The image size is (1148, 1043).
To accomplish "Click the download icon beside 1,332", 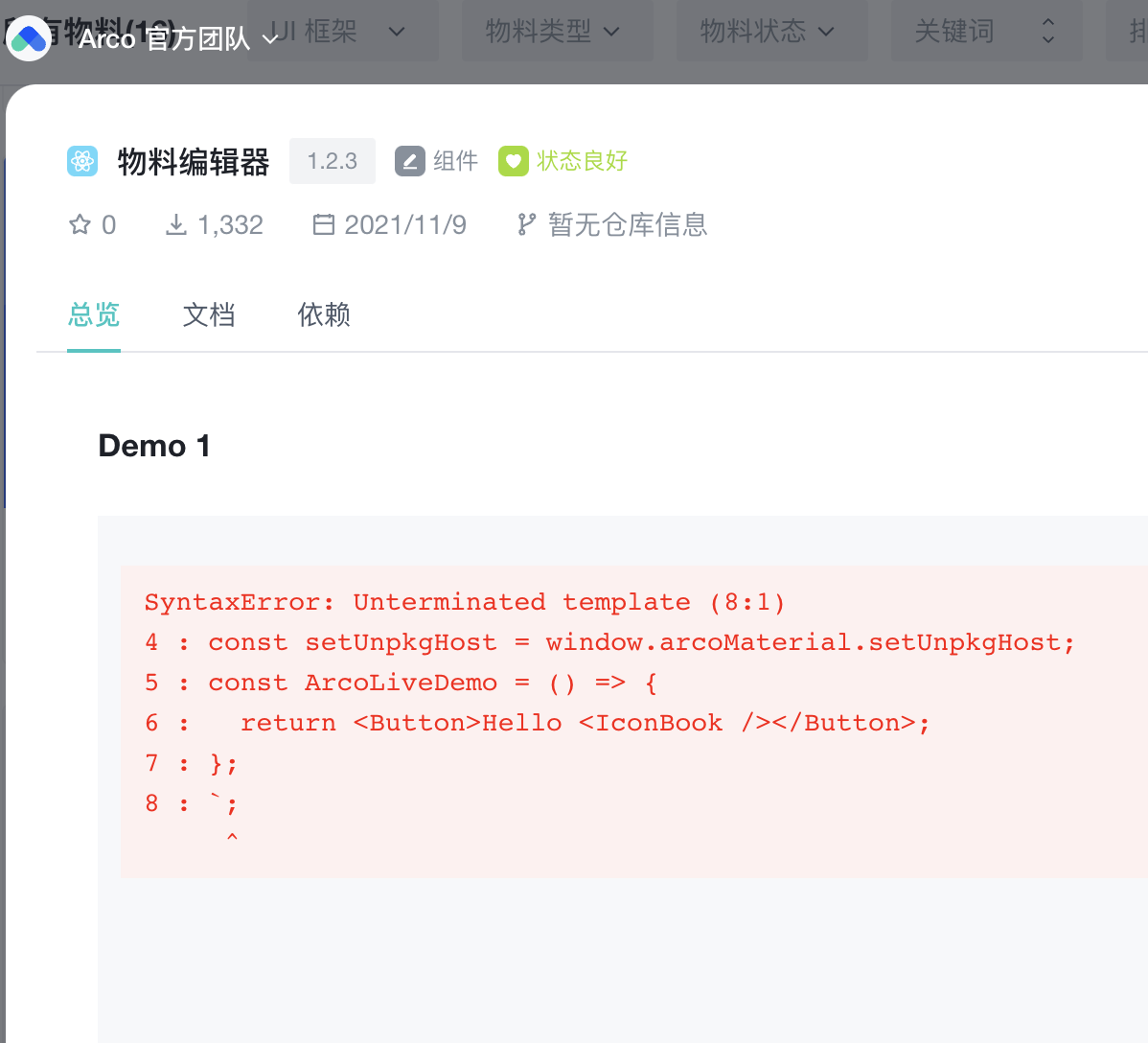I will click(x=175, y=224).
